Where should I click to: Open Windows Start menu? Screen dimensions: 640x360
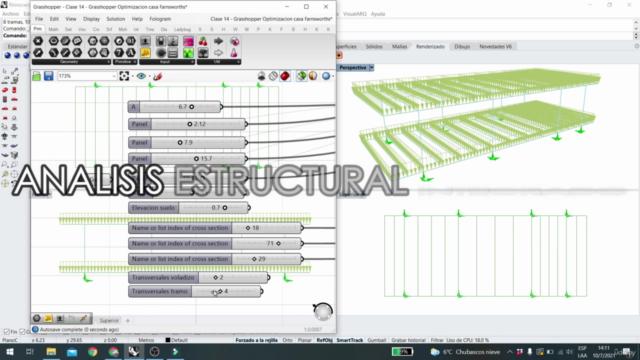pyautogui.click(x=9, y=352)
